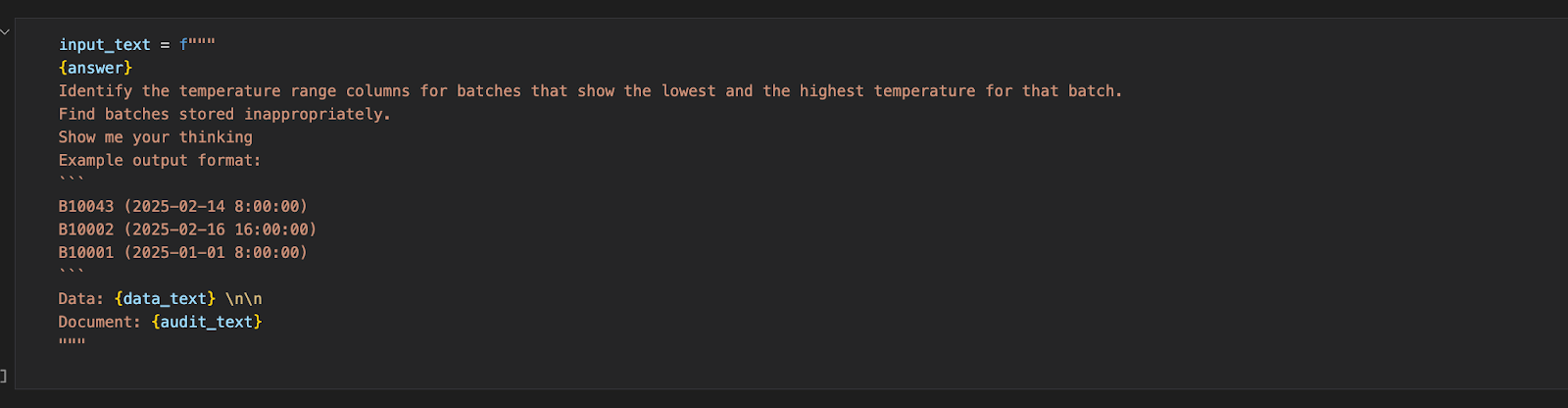
Task: Click the closing triple quotes of the string
Action: (72, 343)
